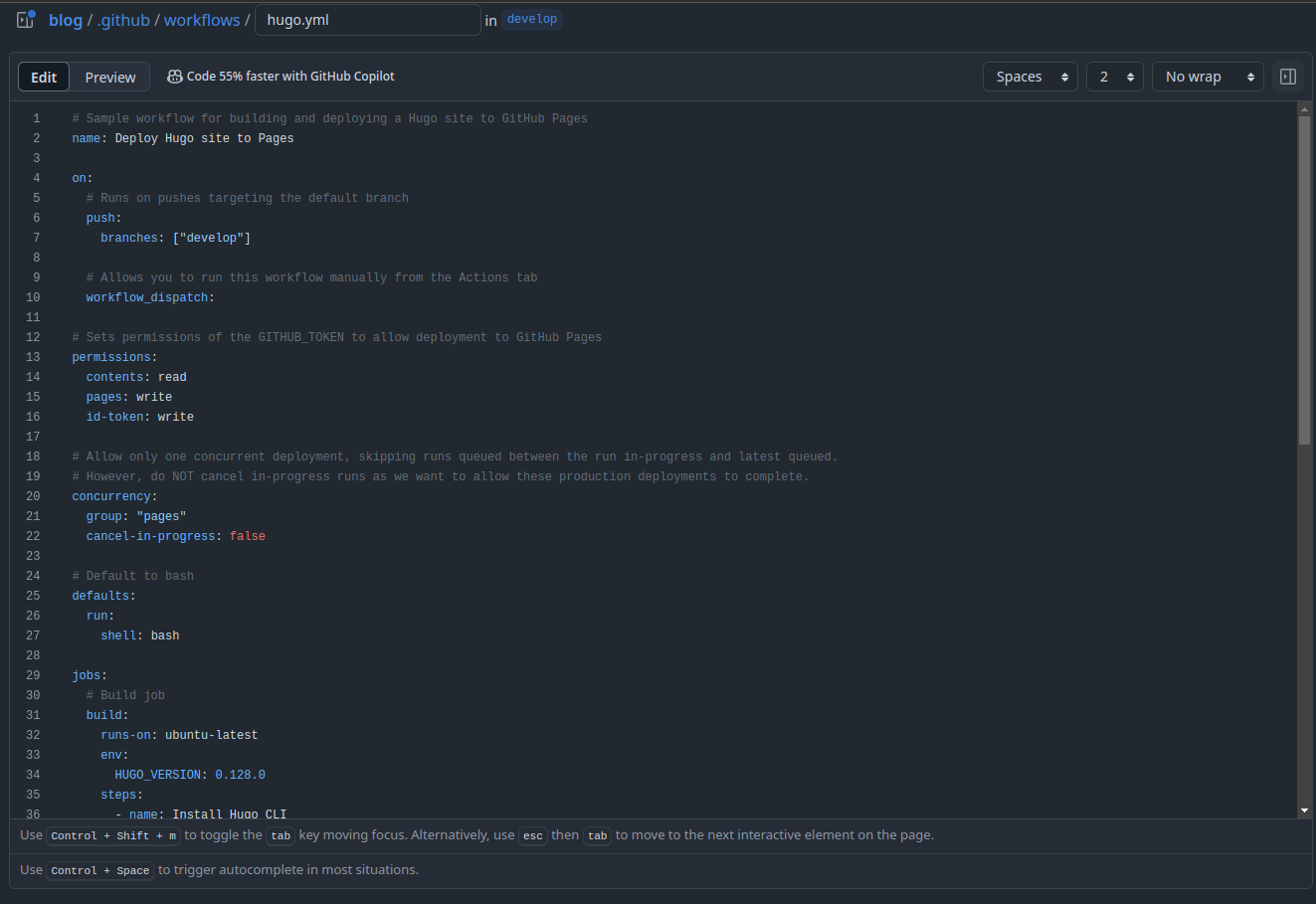The height and width of the screenshot is (904, 1316).
Task: Open the workflows folder breadcrumb
Action: 202,20
